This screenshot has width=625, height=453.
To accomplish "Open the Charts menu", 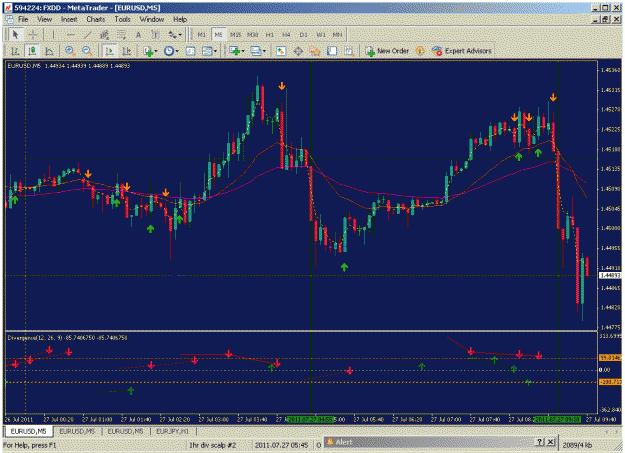I will [x=96, y=19].
